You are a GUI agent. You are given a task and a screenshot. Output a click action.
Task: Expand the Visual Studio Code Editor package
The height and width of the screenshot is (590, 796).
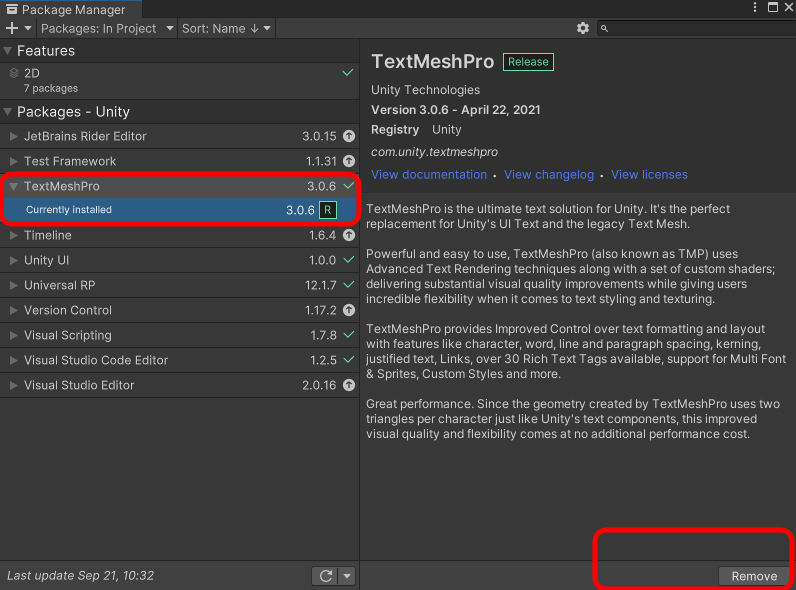click(14, 360)
